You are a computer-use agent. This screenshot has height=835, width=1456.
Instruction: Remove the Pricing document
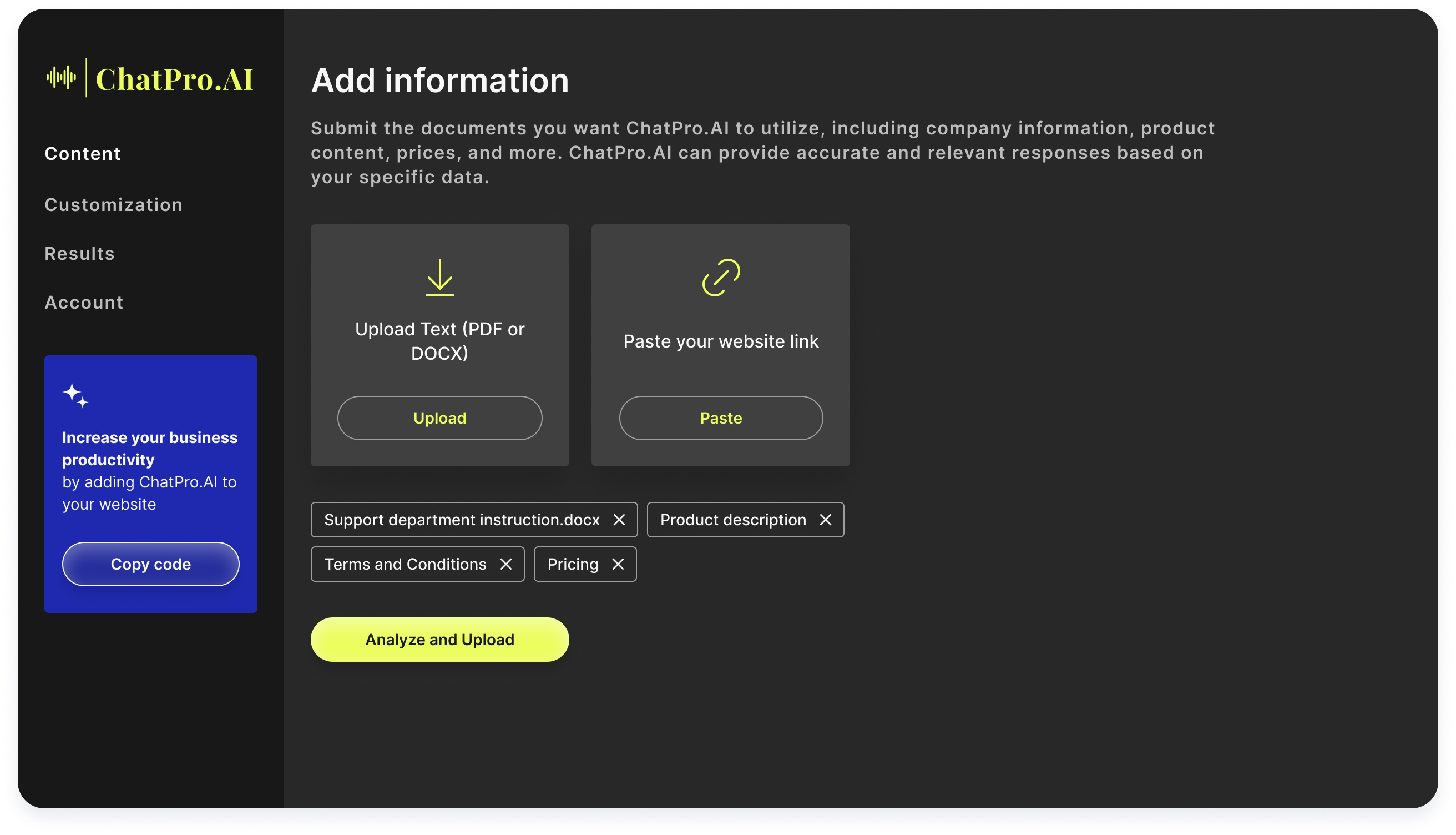coord(618,564)
